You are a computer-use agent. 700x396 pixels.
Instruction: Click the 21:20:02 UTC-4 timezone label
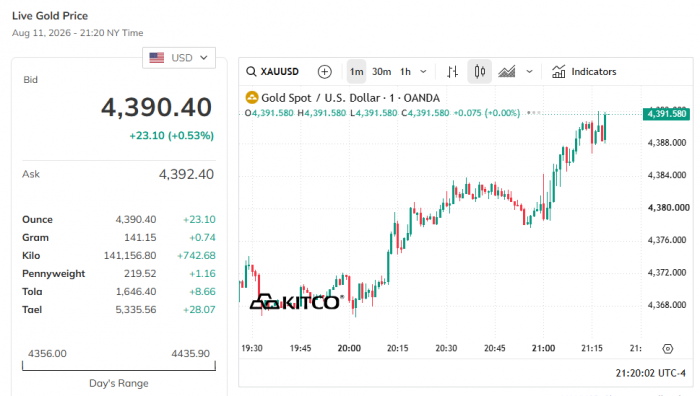pyautogui.click(x=650, y=373)
